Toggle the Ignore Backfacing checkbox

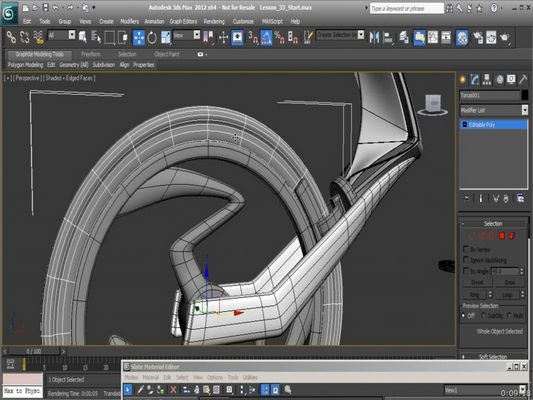pyautogui.click(x=466, y=260)
